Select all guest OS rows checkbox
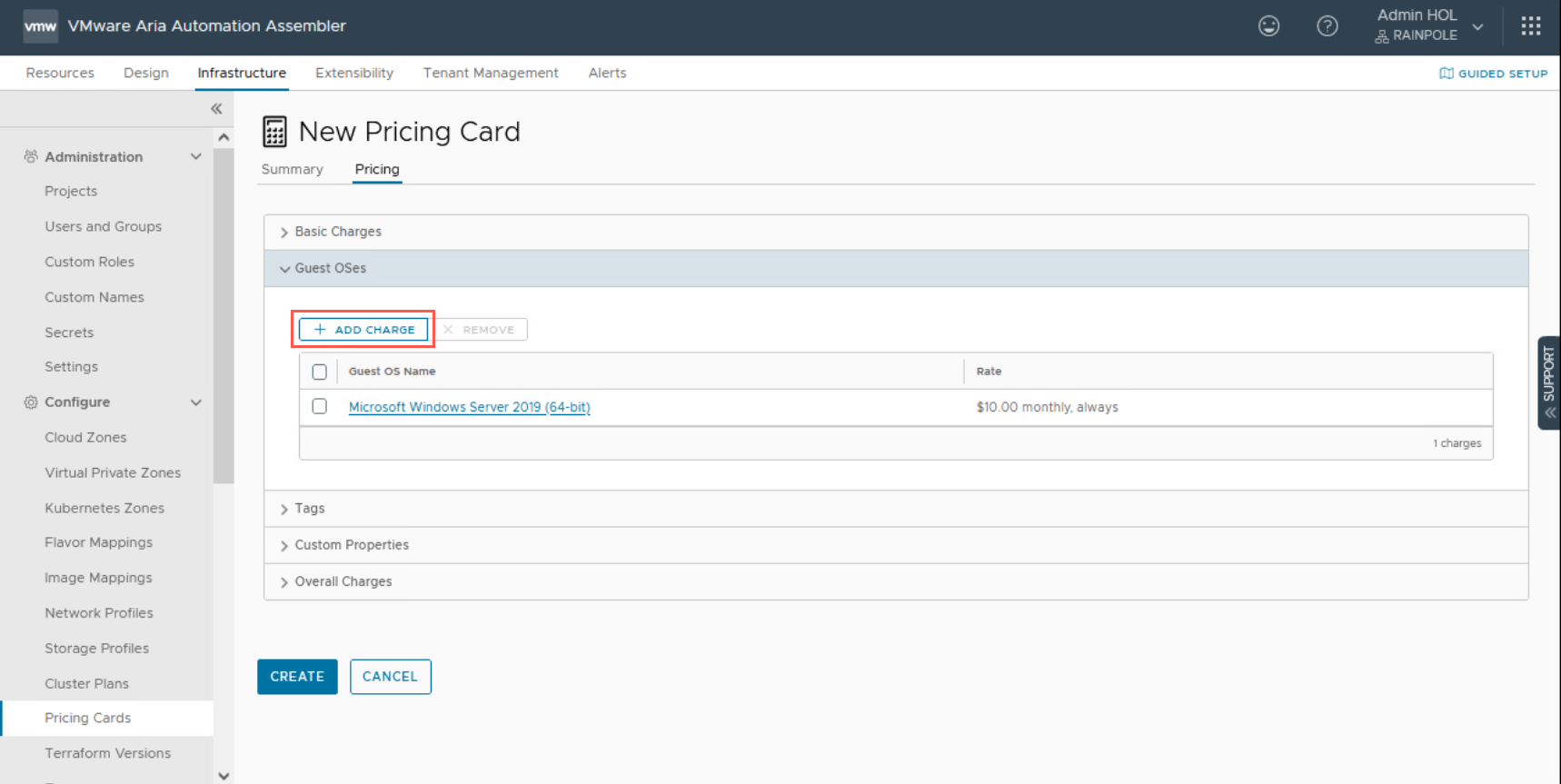This screenshot has height=784, width=1561. coord(319,372)
